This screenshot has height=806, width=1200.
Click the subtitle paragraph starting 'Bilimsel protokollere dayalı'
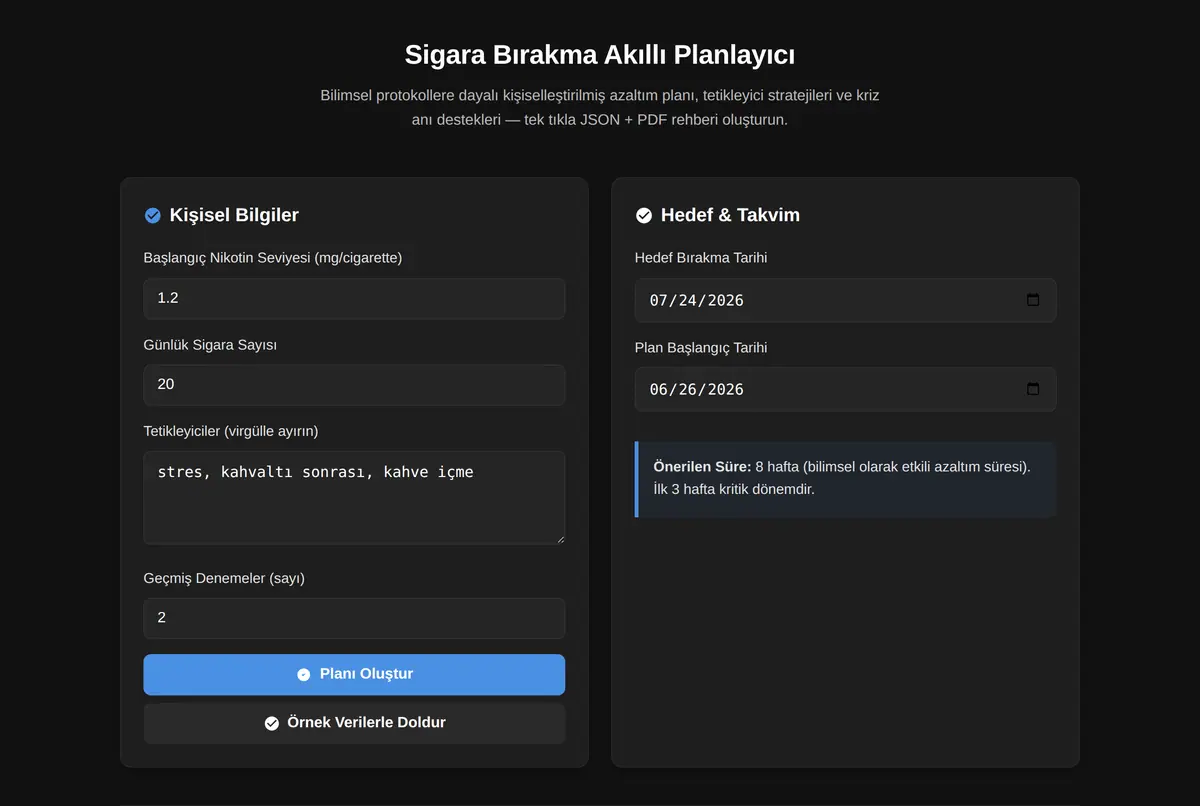click(x=600, y=108)
